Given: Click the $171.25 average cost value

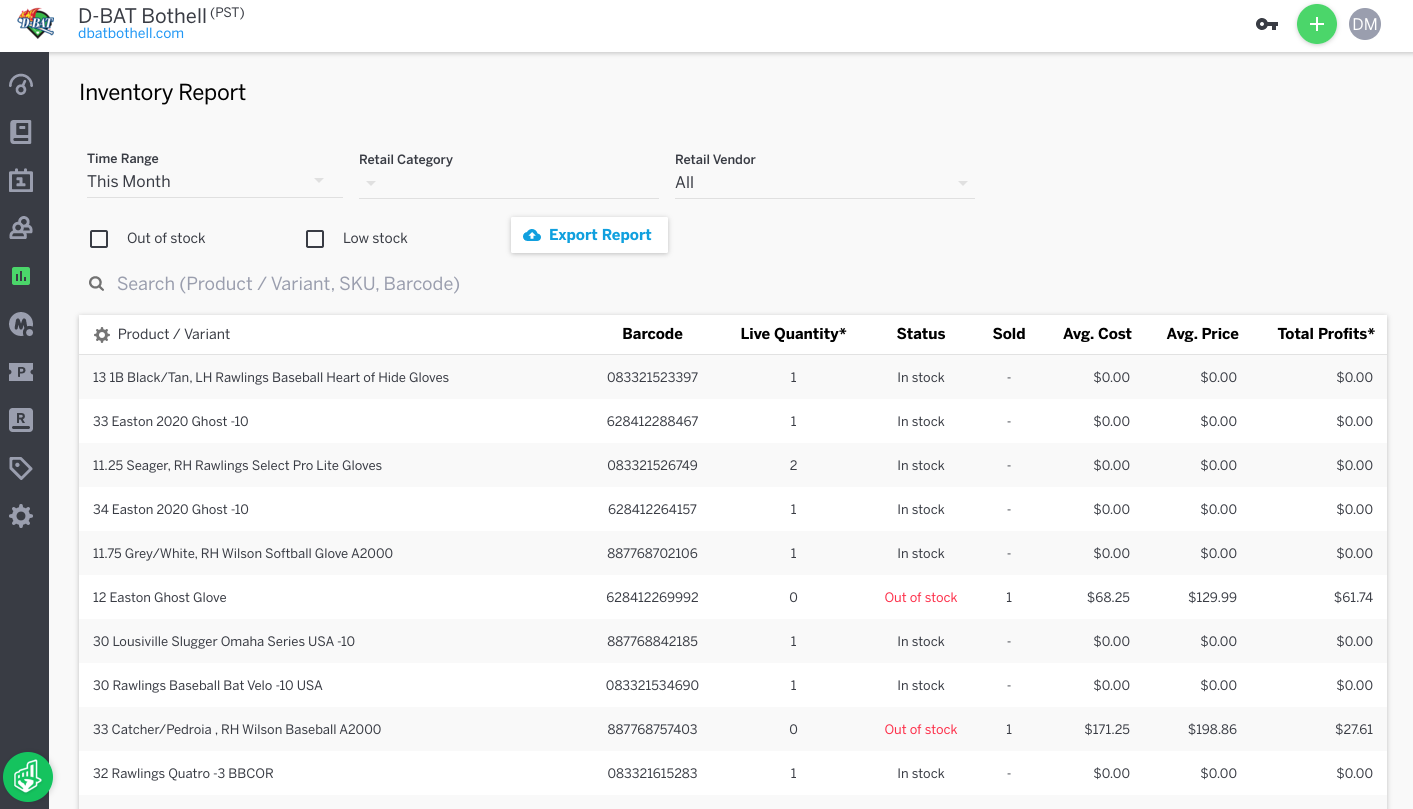Looking at the screenshot, I should coord(1107,730).
